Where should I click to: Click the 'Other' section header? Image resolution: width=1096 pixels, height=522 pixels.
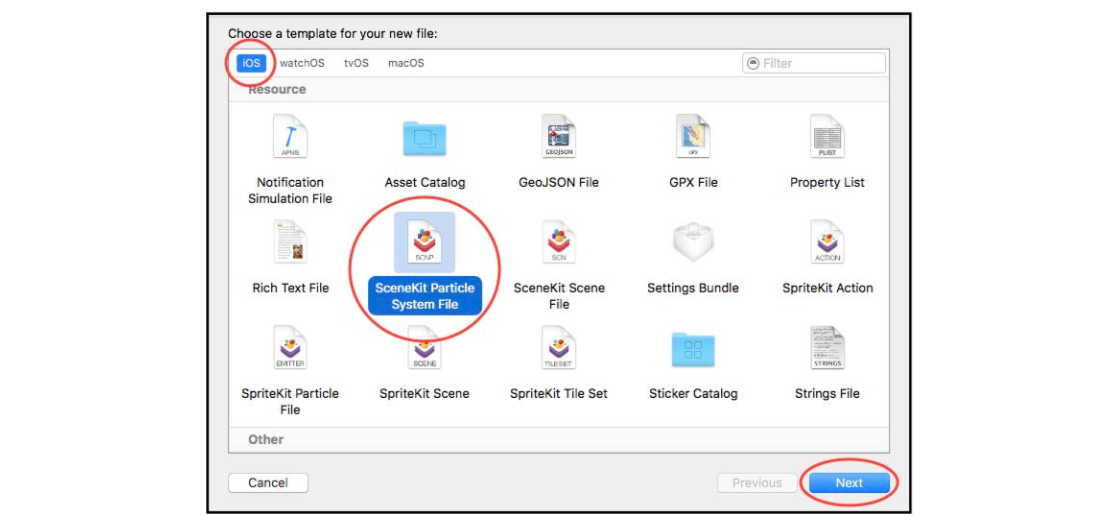click(266, 440)
